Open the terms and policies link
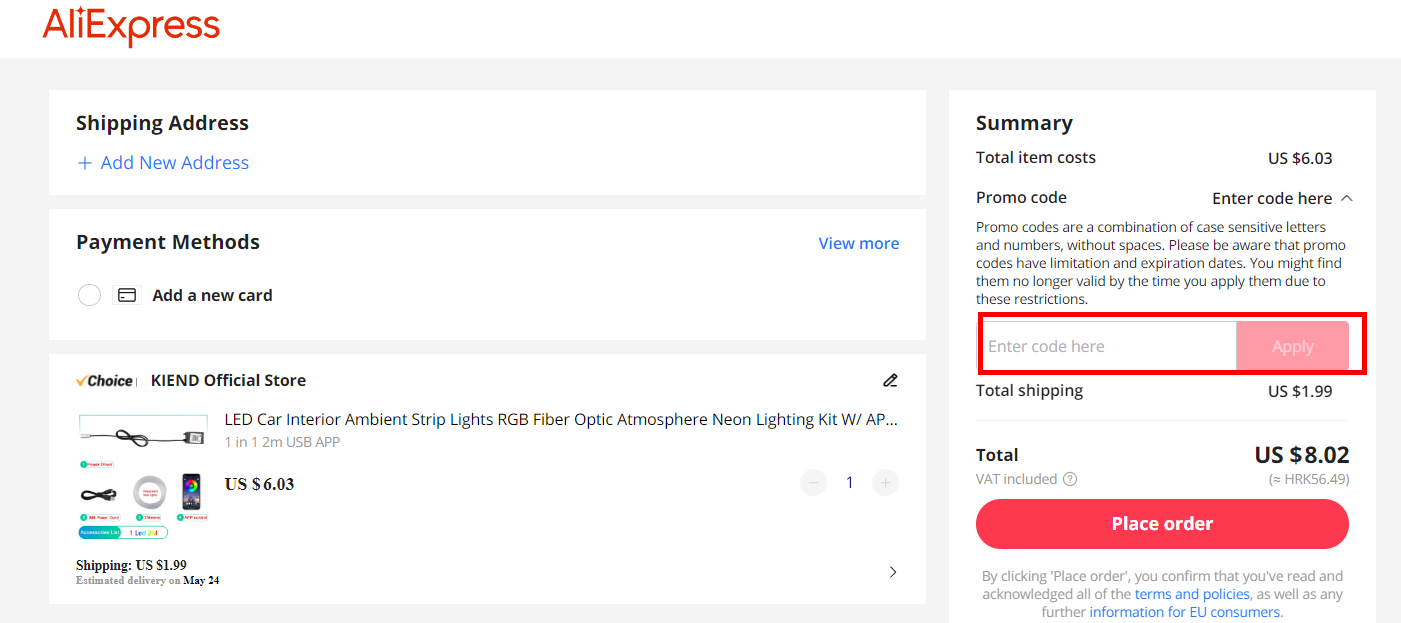The height and width of the screenshot is (623, 1401). [x=1191, y=593]
